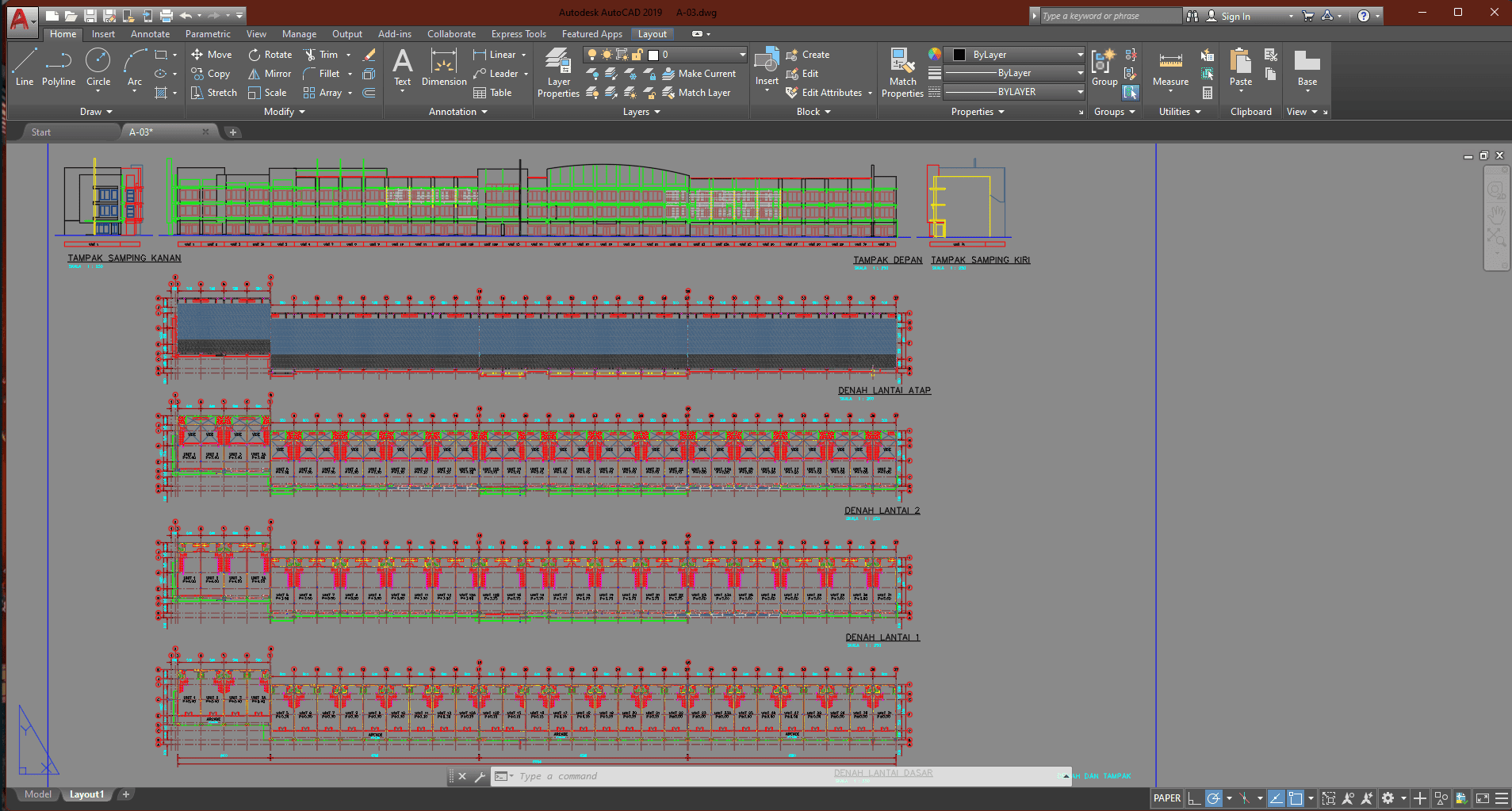This screenshot has width=1512, height=811.
Task: Open Layer Properties manager
Action: click(x=558, y=73)
